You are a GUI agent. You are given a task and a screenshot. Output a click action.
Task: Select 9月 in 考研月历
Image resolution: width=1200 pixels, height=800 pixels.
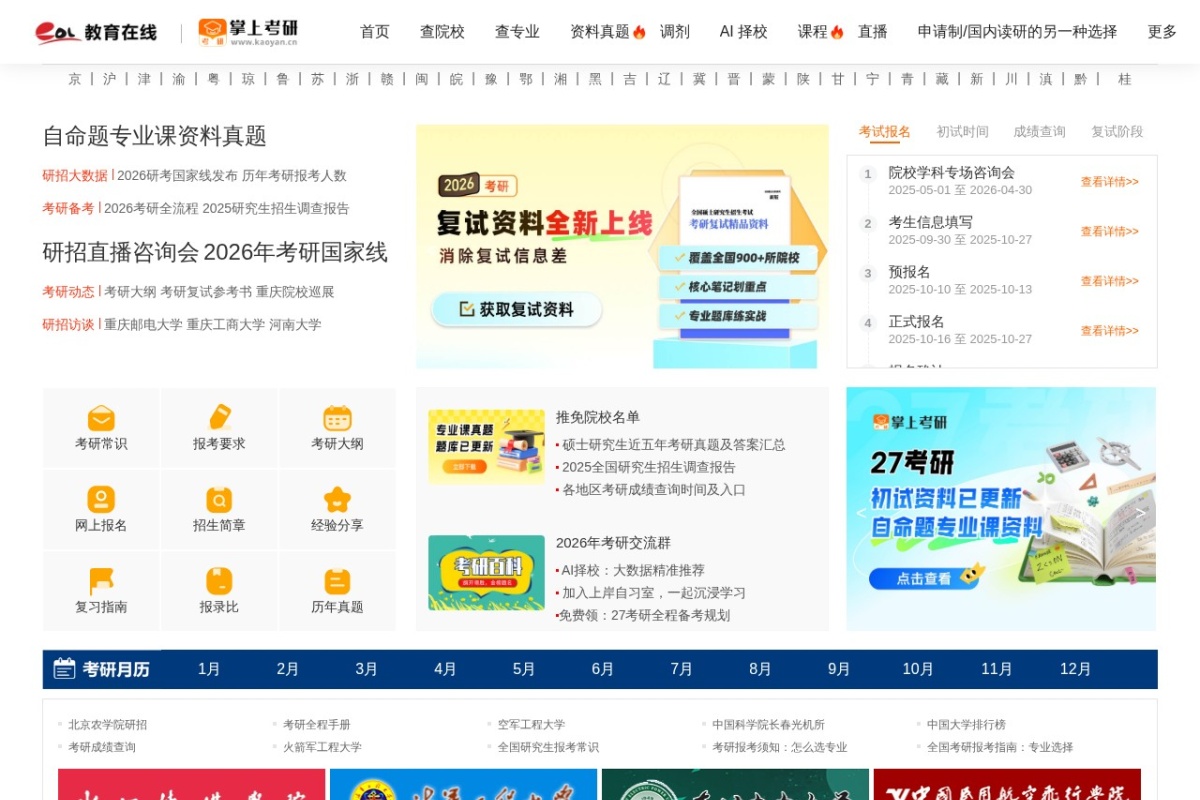[x=839, y=669]
